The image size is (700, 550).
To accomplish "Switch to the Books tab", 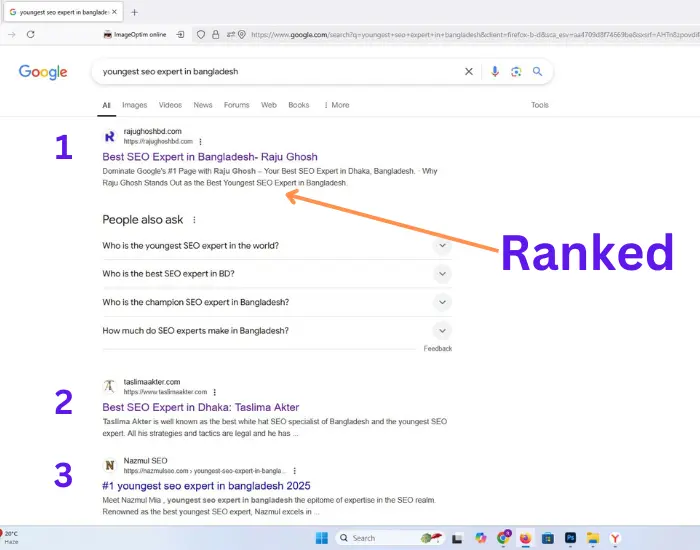I will click(299, 105).
